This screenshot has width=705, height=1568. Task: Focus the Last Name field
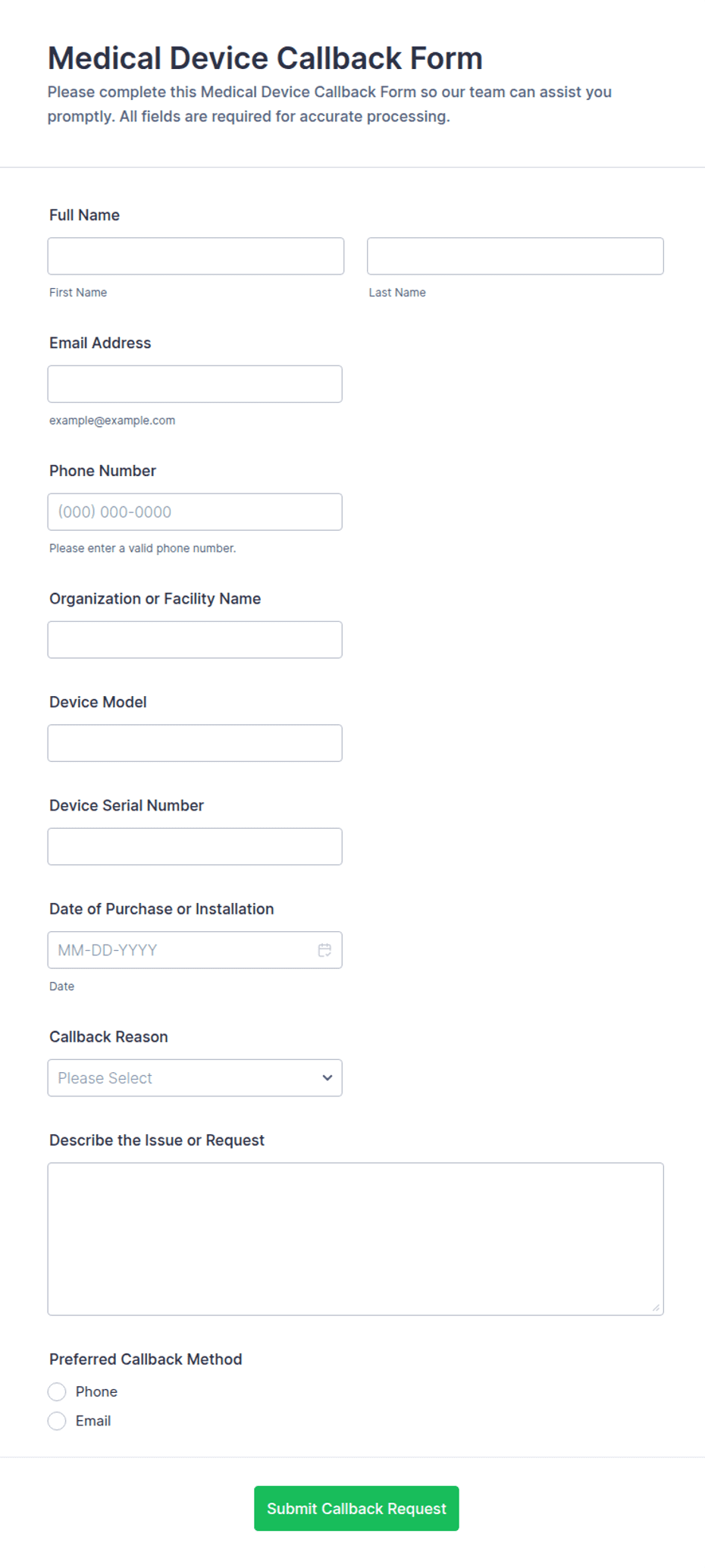click(515, 256)
